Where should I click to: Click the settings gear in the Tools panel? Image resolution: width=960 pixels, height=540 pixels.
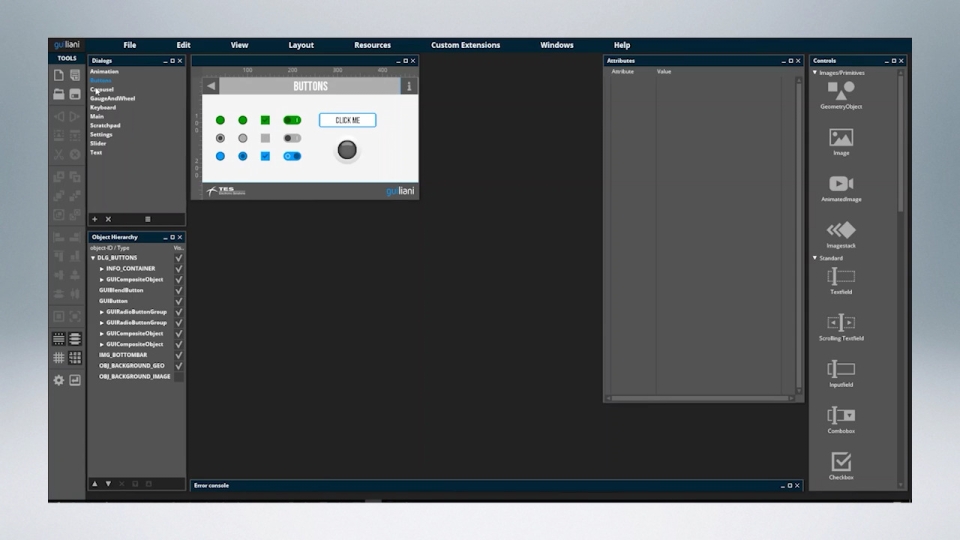(x=59, y=380)
